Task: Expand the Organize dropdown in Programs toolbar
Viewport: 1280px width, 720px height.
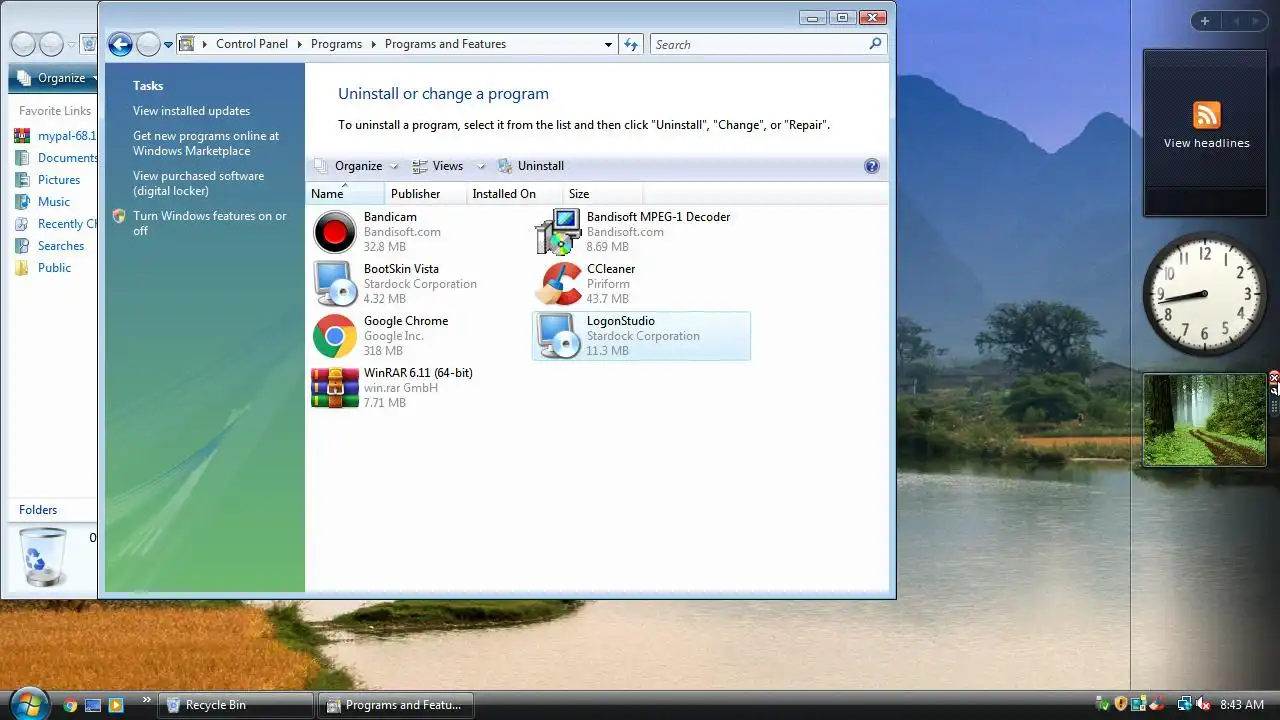Action: click(x=394, y=166)
